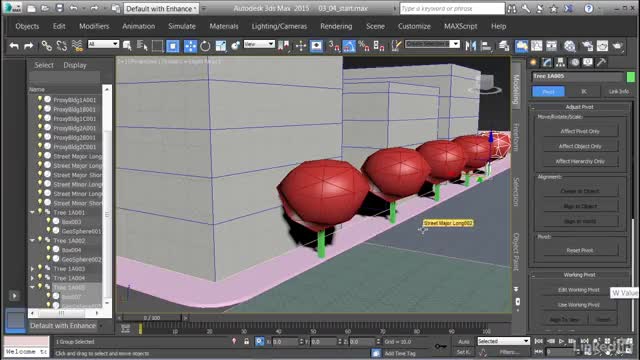Open the Selection Filter All dropdown
Screen dimensions: 640x360
[103, 44]
